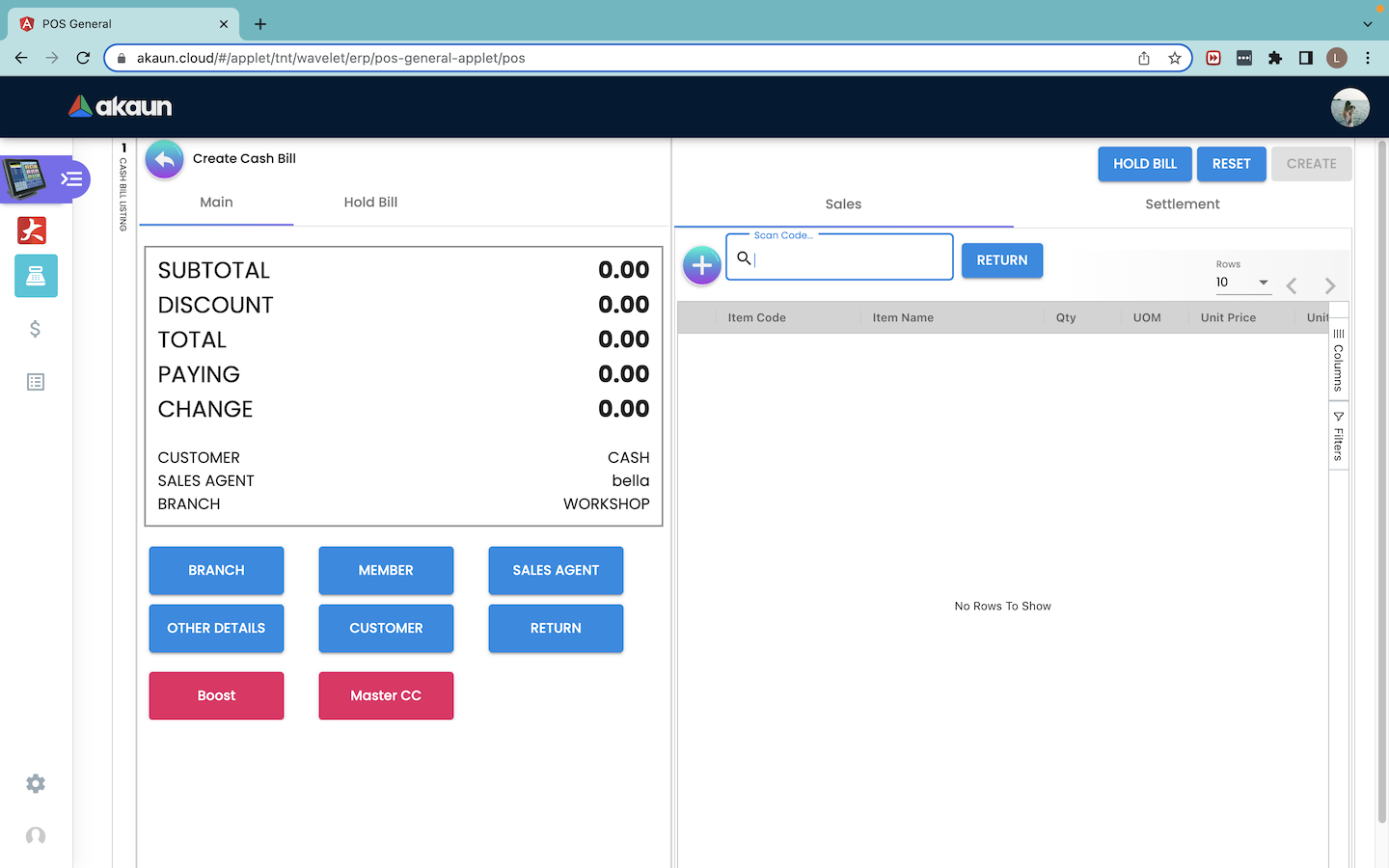Click the SUBTOTAL label
Image resolution: width=1389 pixels, height=868 pixels.
pyautogui.click(x=214, y=271)
